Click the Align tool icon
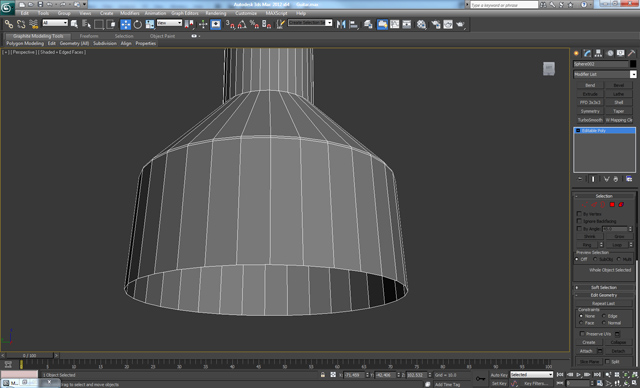The height and width of the screenshot is (388, 640). click(353, 24)
